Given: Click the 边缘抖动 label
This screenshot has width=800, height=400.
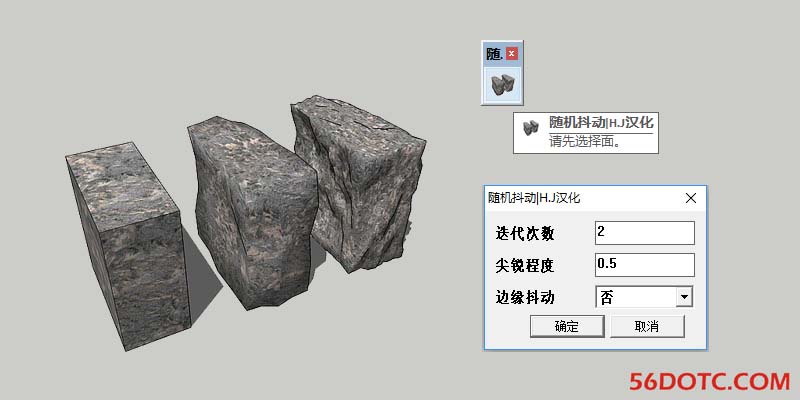Looking at the screenshot, I should (x=526, y=298).
